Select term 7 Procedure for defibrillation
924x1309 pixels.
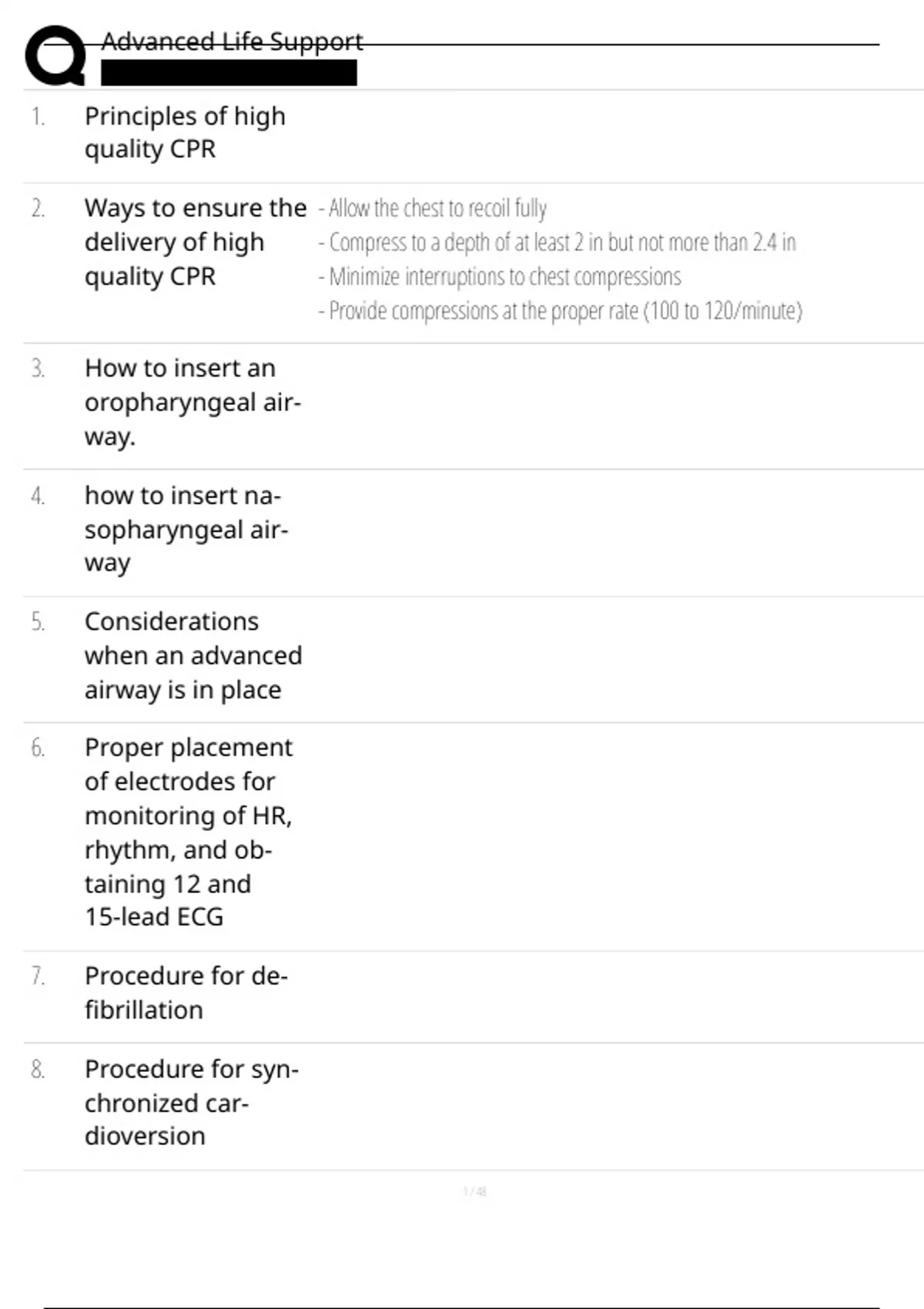click(x=186, y=993)
